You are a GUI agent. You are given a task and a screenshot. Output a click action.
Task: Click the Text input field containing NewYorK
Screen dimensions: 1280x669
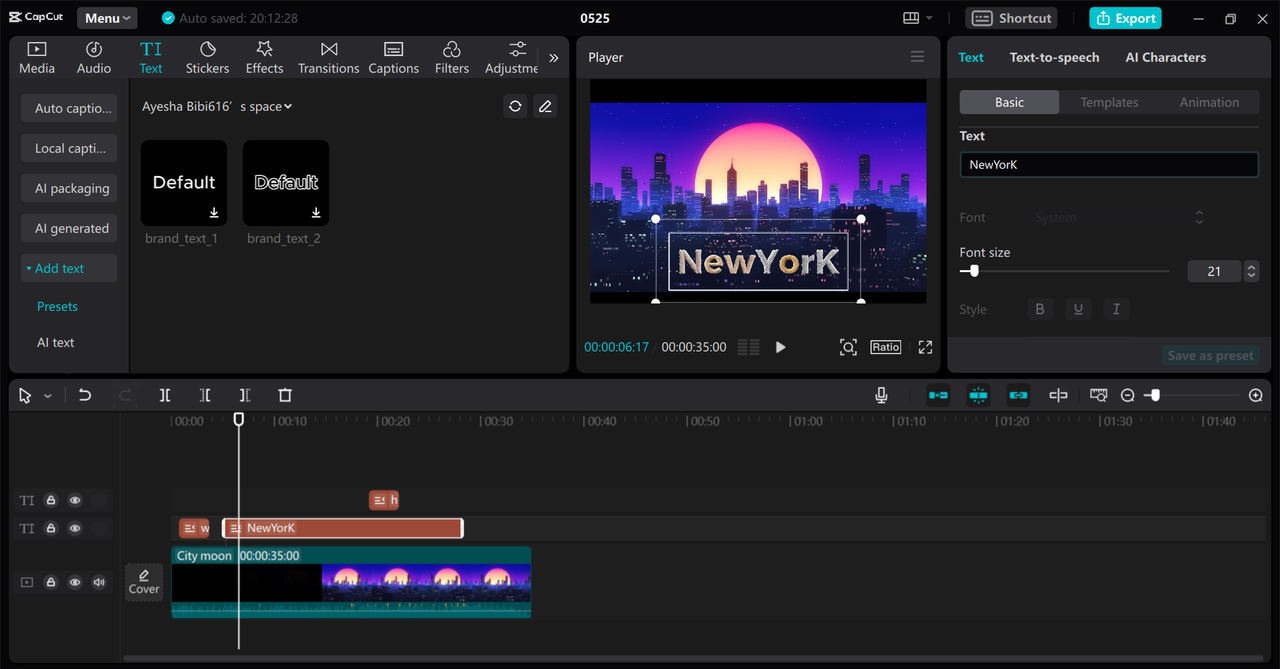click(1109, 165)
